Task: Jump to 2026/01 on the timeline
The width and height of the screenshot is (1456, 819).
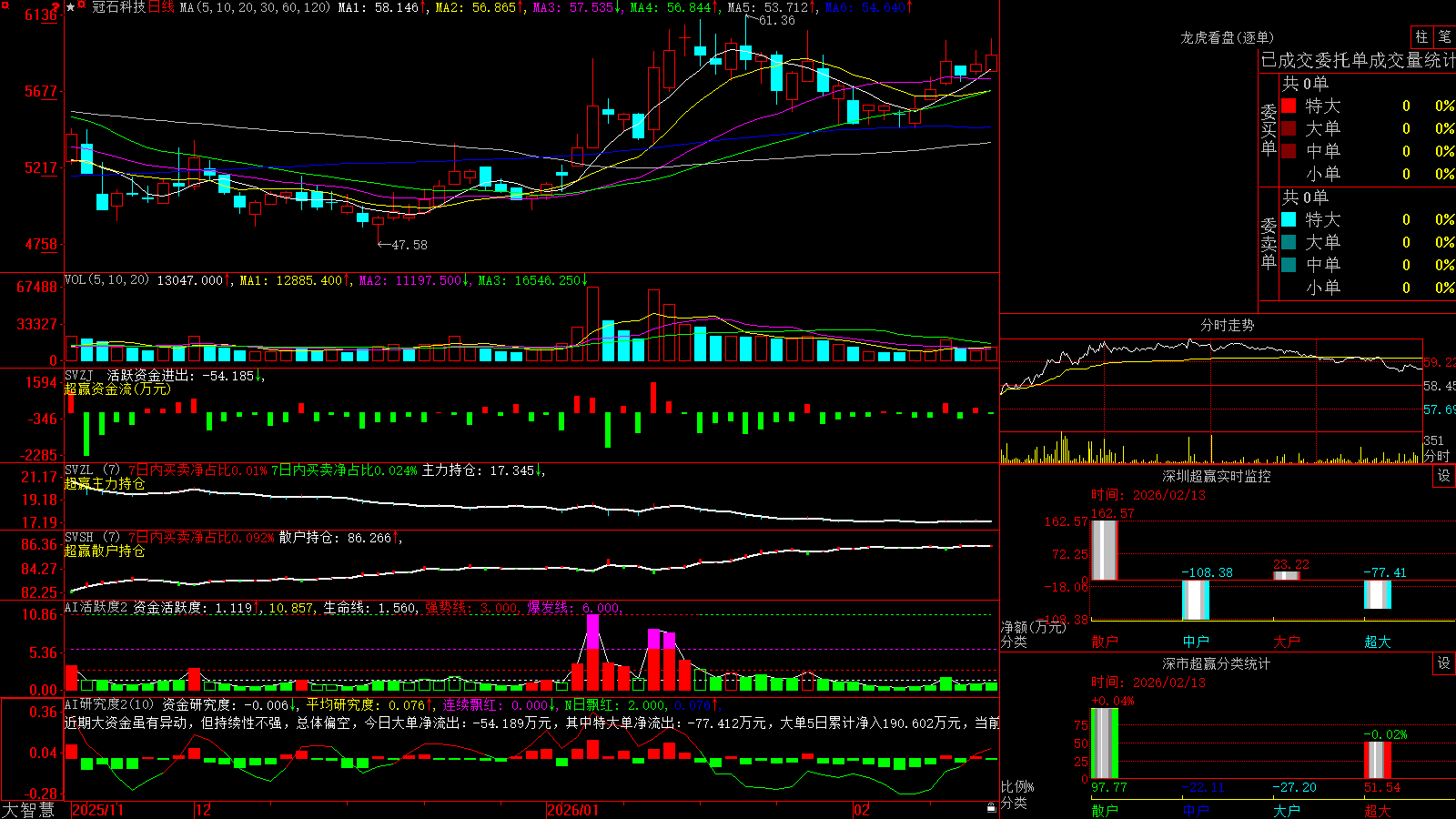Action: pos(573,810)
